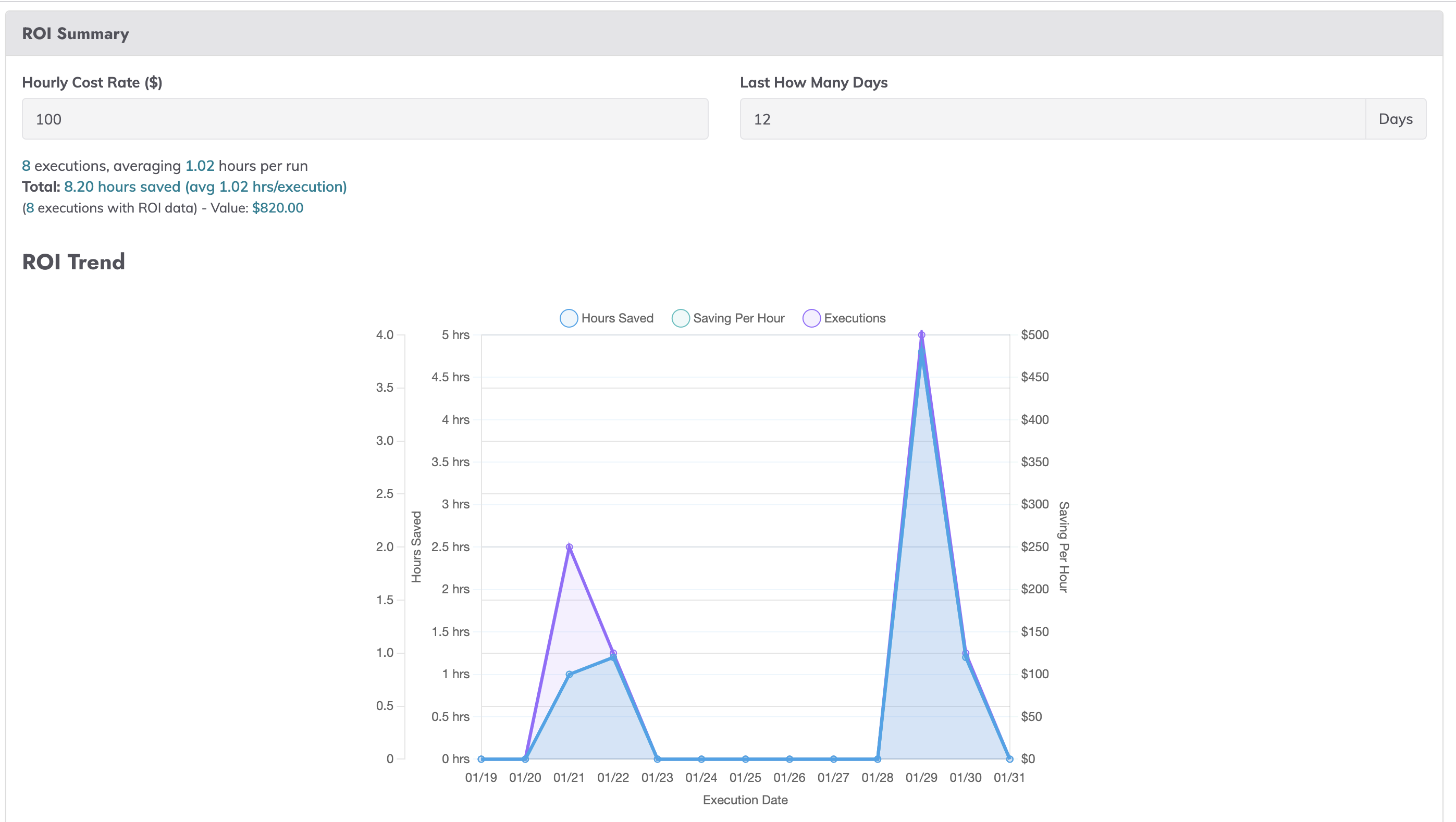Screen dimensions: 1456x822
Task: Click the Executions peak point on 01/29
Action: click(921, 335)
